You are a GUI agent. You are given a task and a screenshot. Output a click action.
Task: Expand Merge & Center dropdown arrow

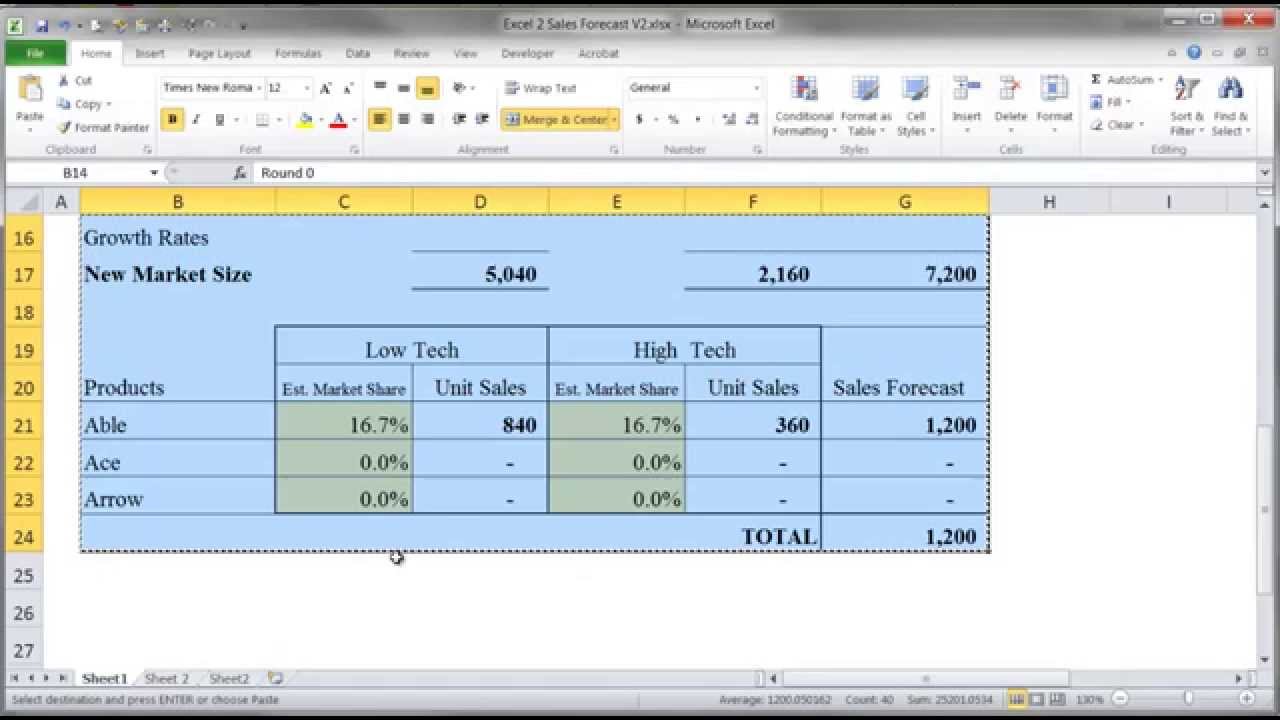(614, 120)
